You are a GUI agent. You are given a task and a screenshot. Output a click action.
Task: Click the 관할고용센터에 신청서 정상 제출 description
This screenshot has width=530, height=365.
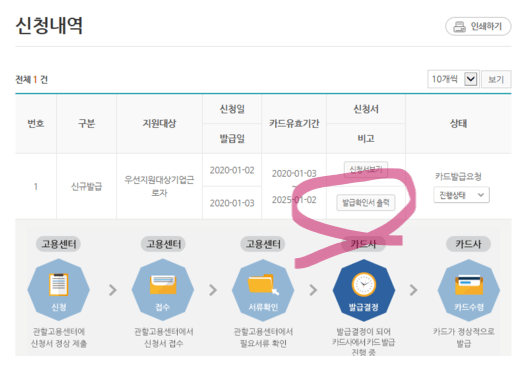pos(59,338)
